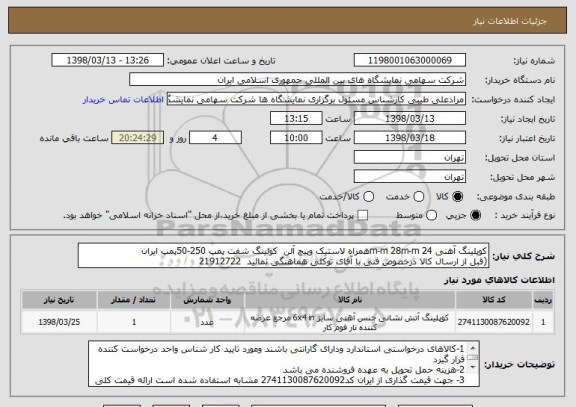
Task: Click the buyer organization name field
Action: coord(297,80)
